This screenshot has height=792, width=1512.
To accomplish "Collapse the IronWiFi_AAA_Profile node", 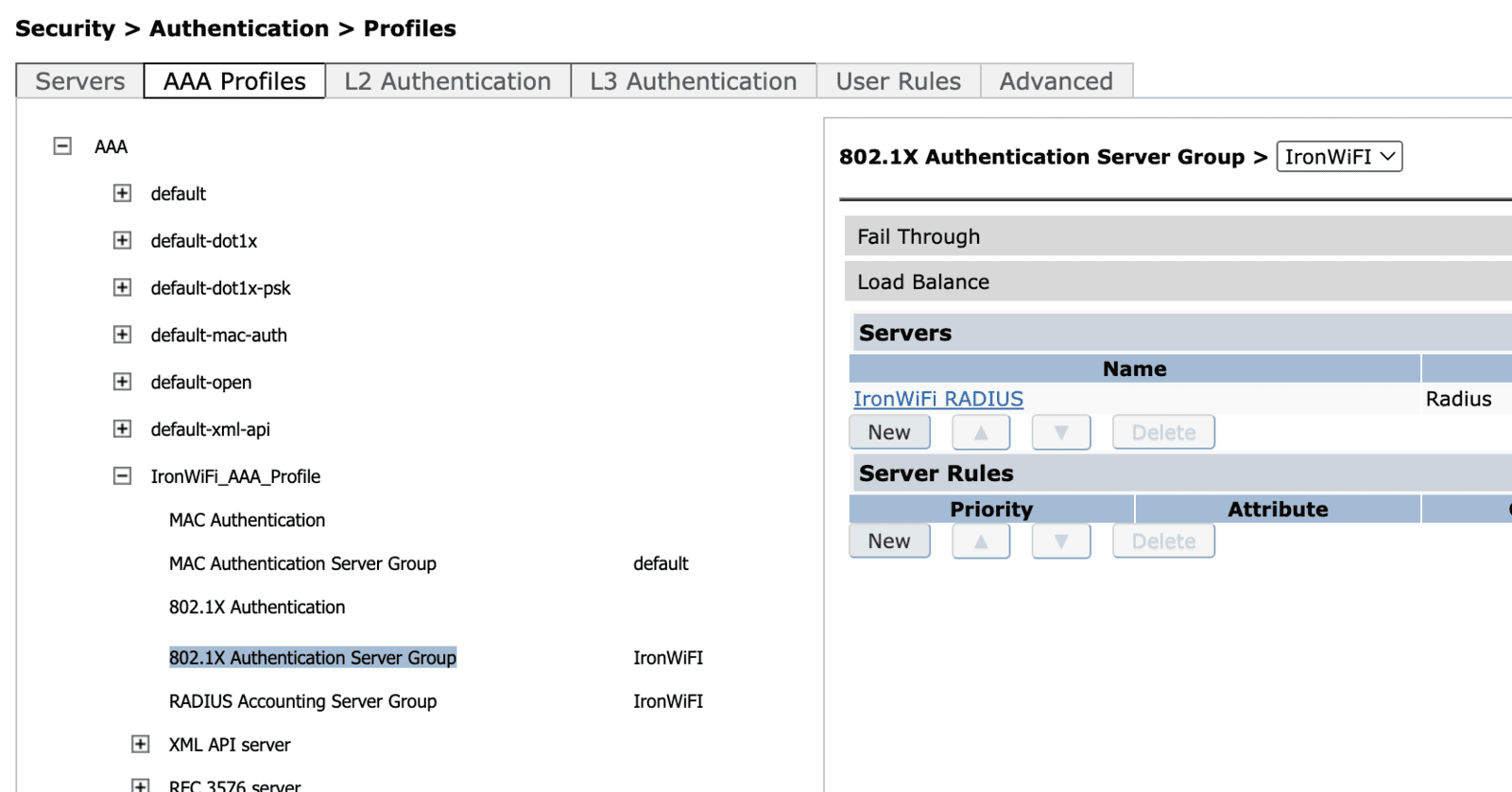I will click(122, 476).
